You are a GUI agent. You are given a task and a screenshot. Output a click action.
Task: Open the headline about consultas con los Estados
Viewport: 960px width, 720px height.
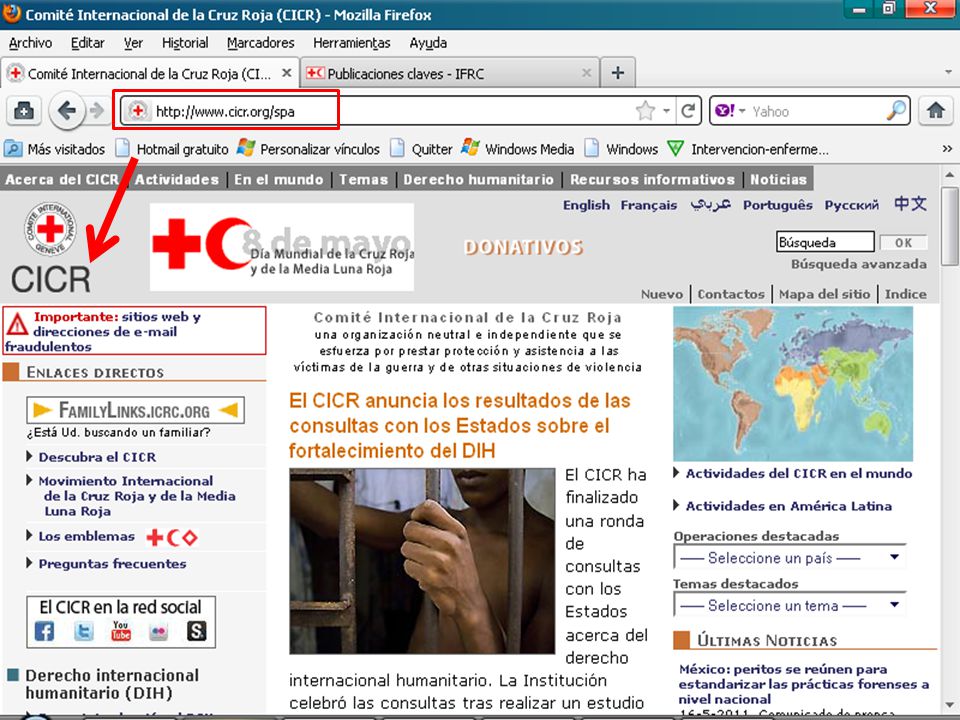click(460, 426)
